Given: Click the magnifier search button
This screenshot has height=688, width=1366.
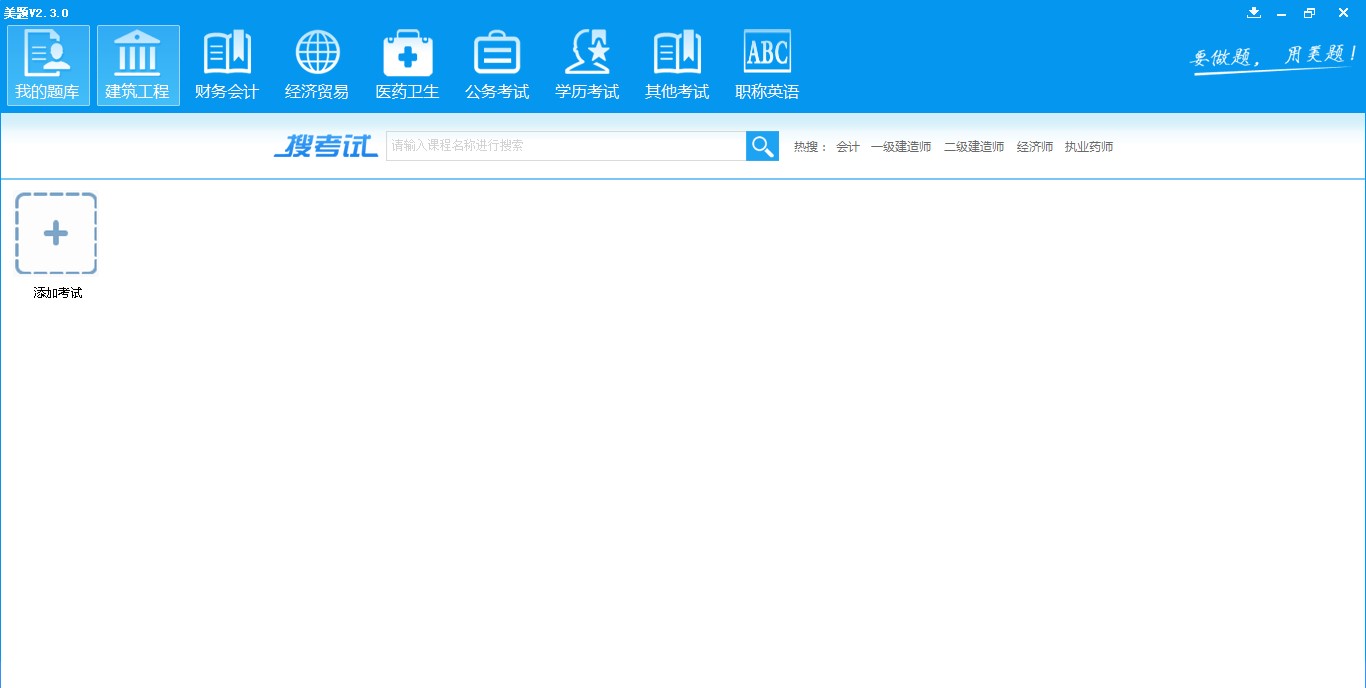Looking at the screenshot, I should coord(762,146).
